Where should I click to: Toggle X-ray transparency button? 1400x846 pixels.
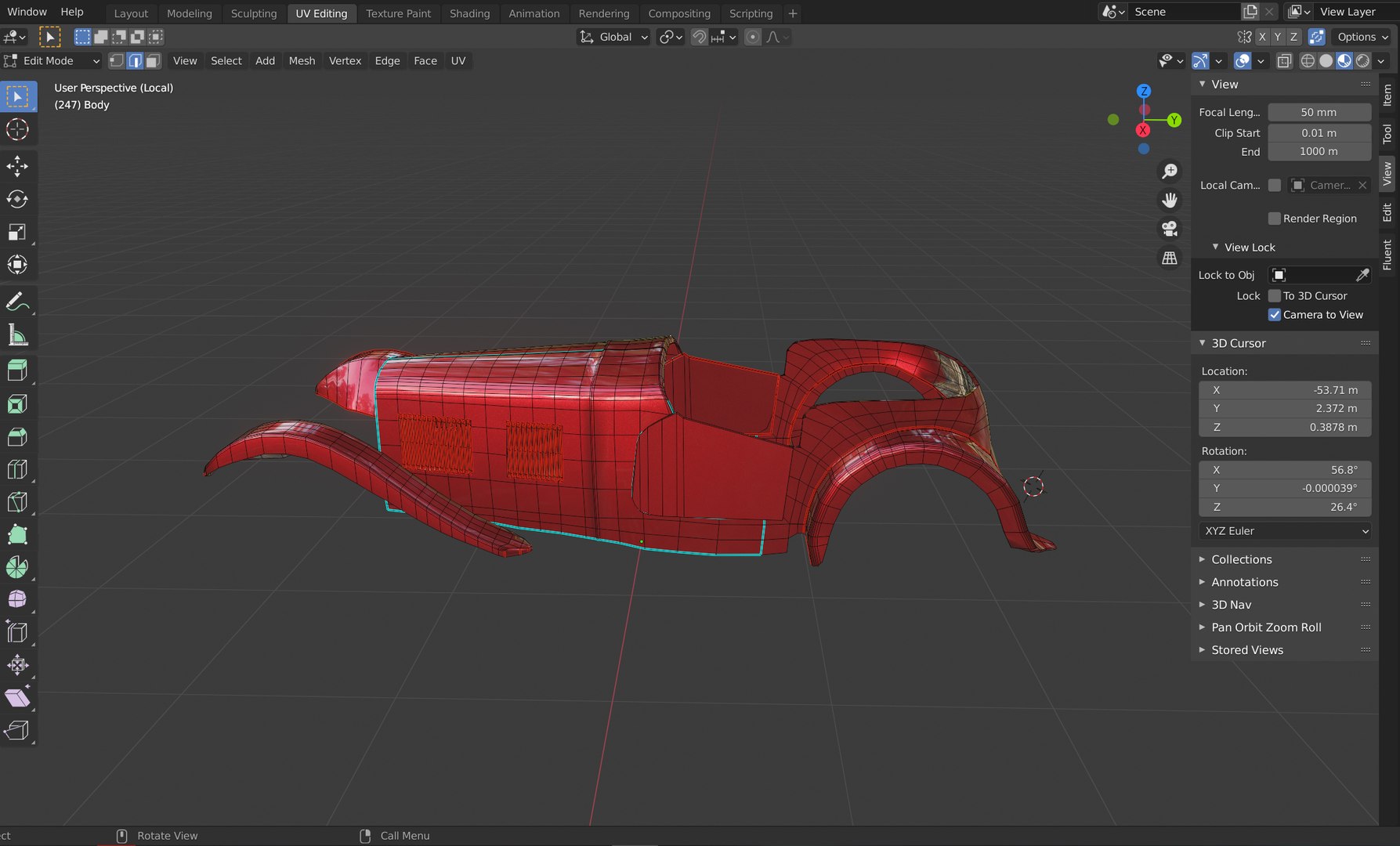coord(1285,60)
